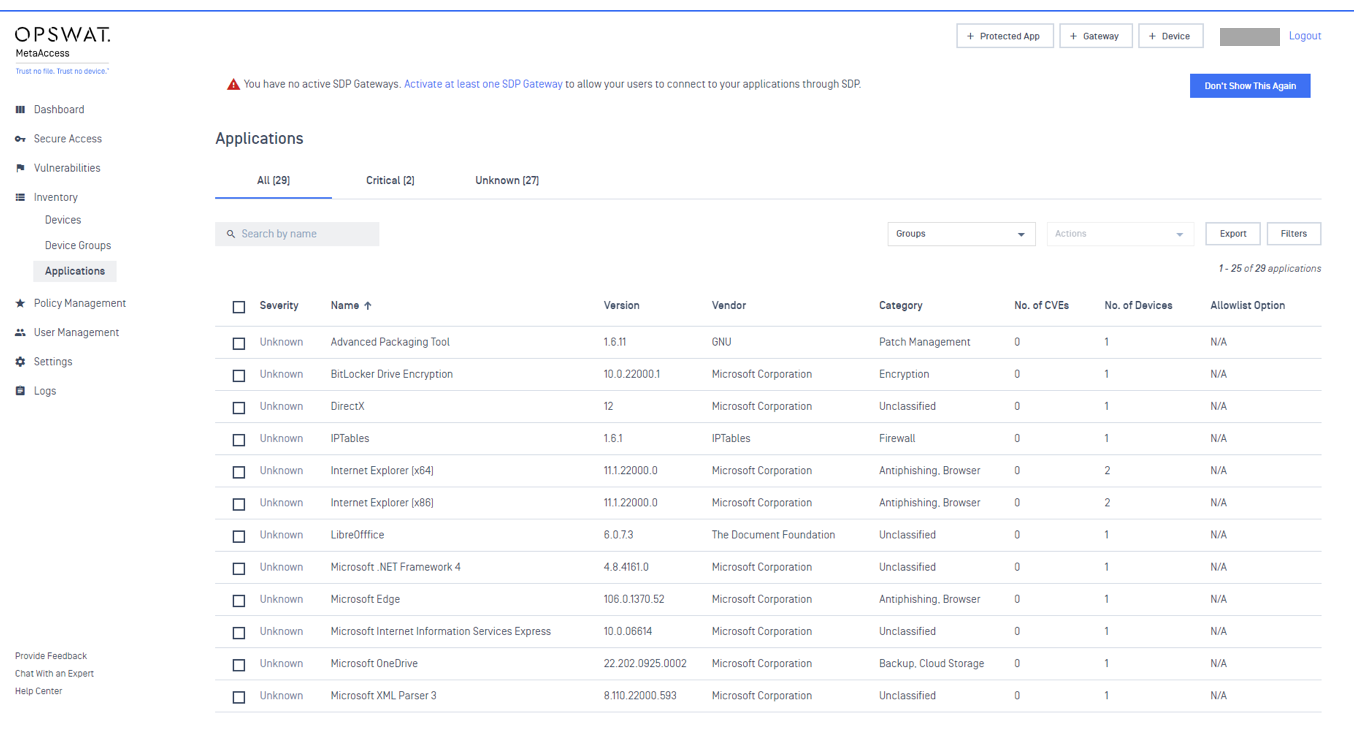Open Devices under Inventory
Screen dimensions: 1354x732
coord(63,220)
